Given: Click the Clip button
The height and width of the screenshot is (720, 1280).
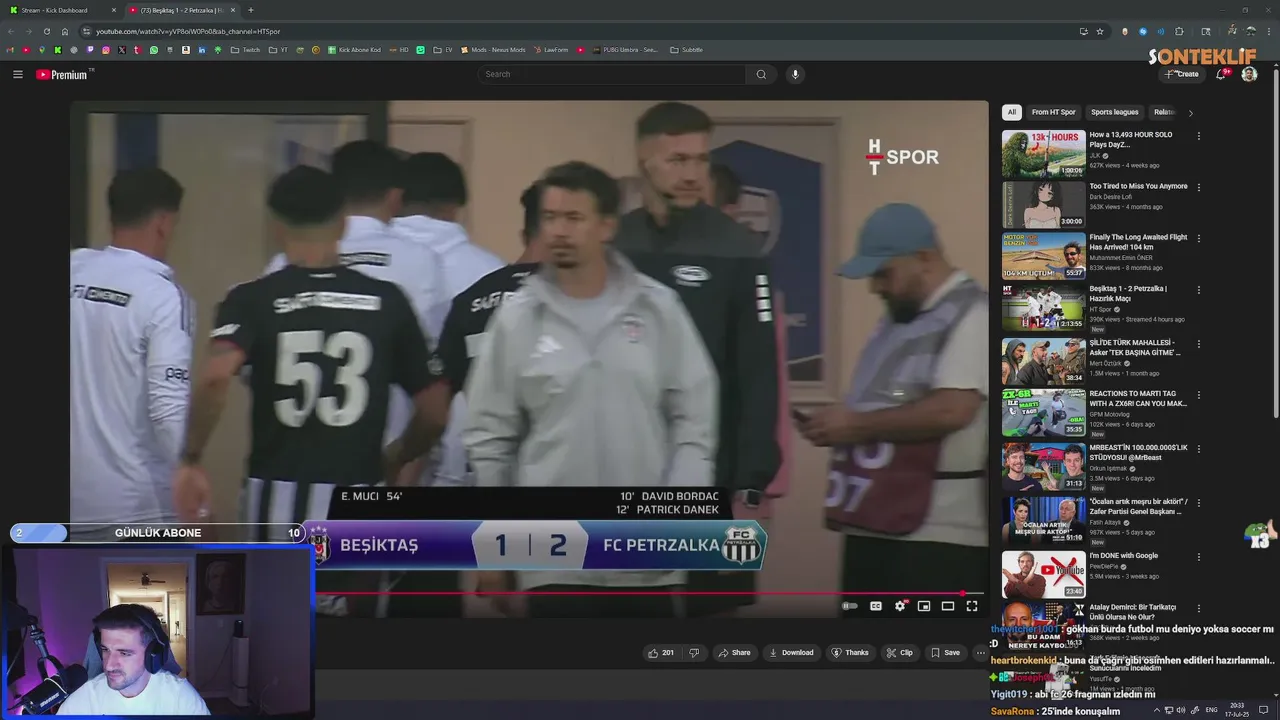Looking at the screenshot, I should pyautogui.click(x=899, y=653).
